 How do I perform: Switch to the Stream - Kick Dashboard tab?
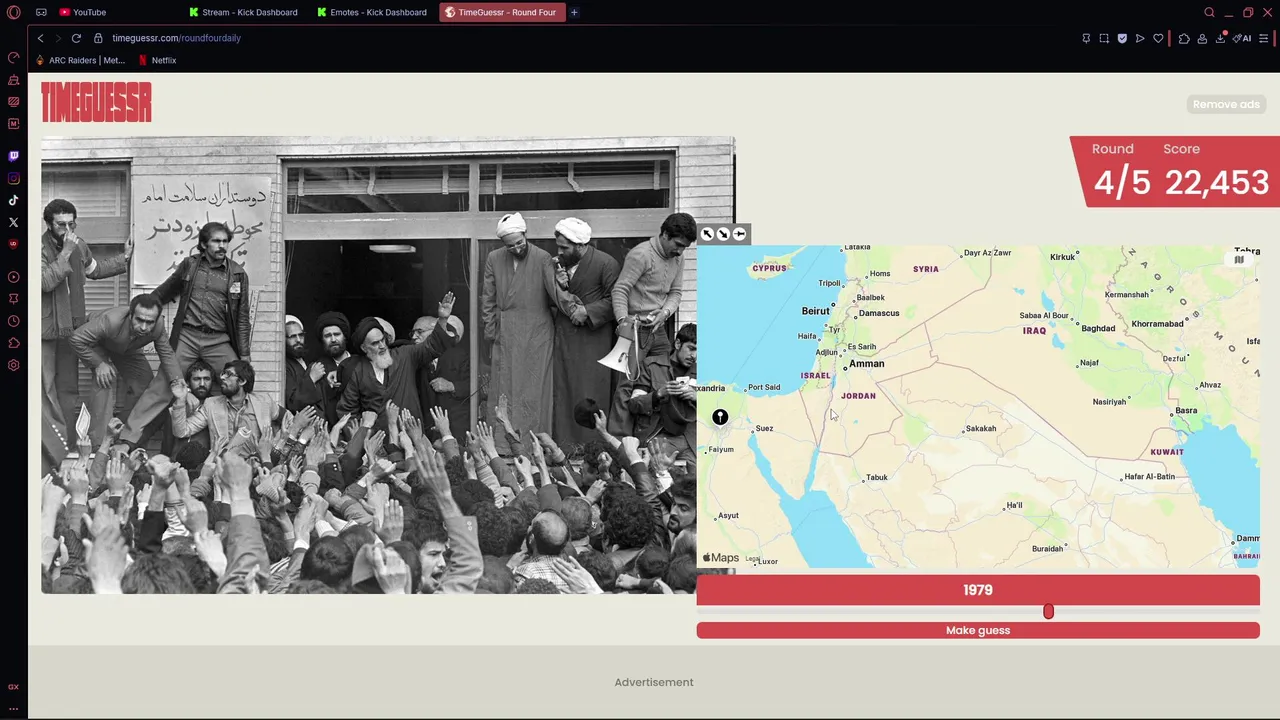click(x=244, y=12)
